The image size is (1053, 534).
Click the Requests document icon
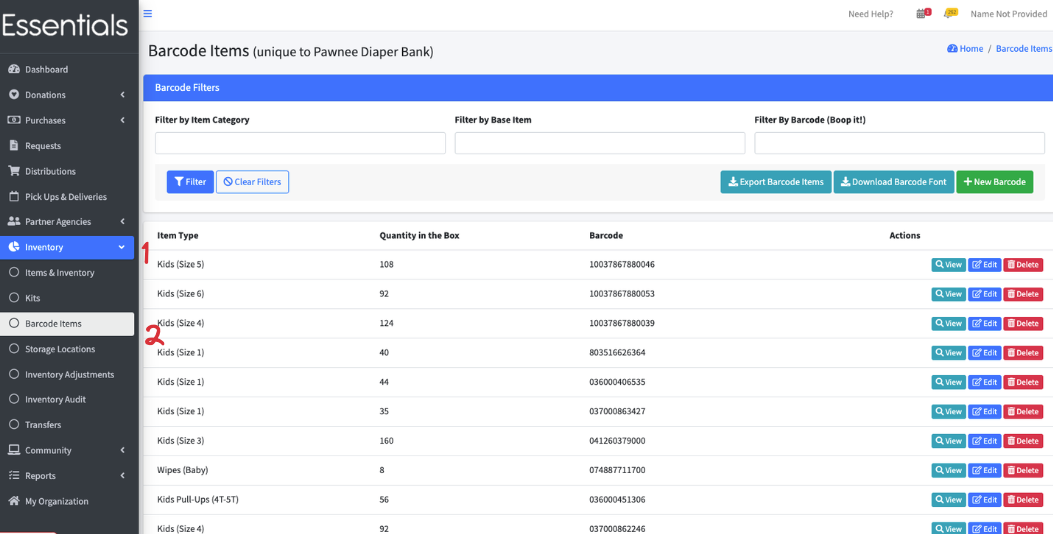tap(13, 146)
